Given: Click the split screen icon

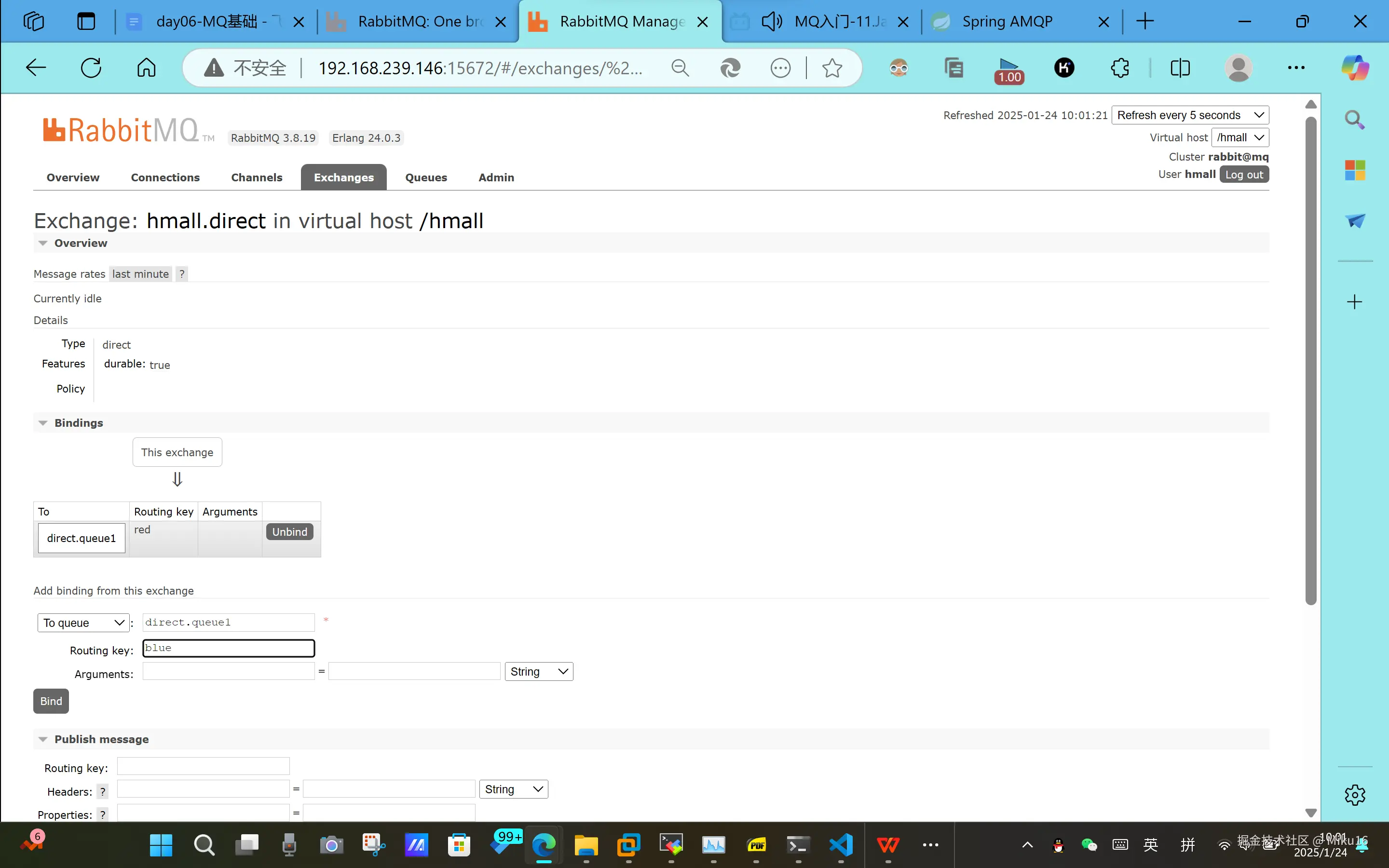Looking at the screenshot, I should pos(1180,68).
